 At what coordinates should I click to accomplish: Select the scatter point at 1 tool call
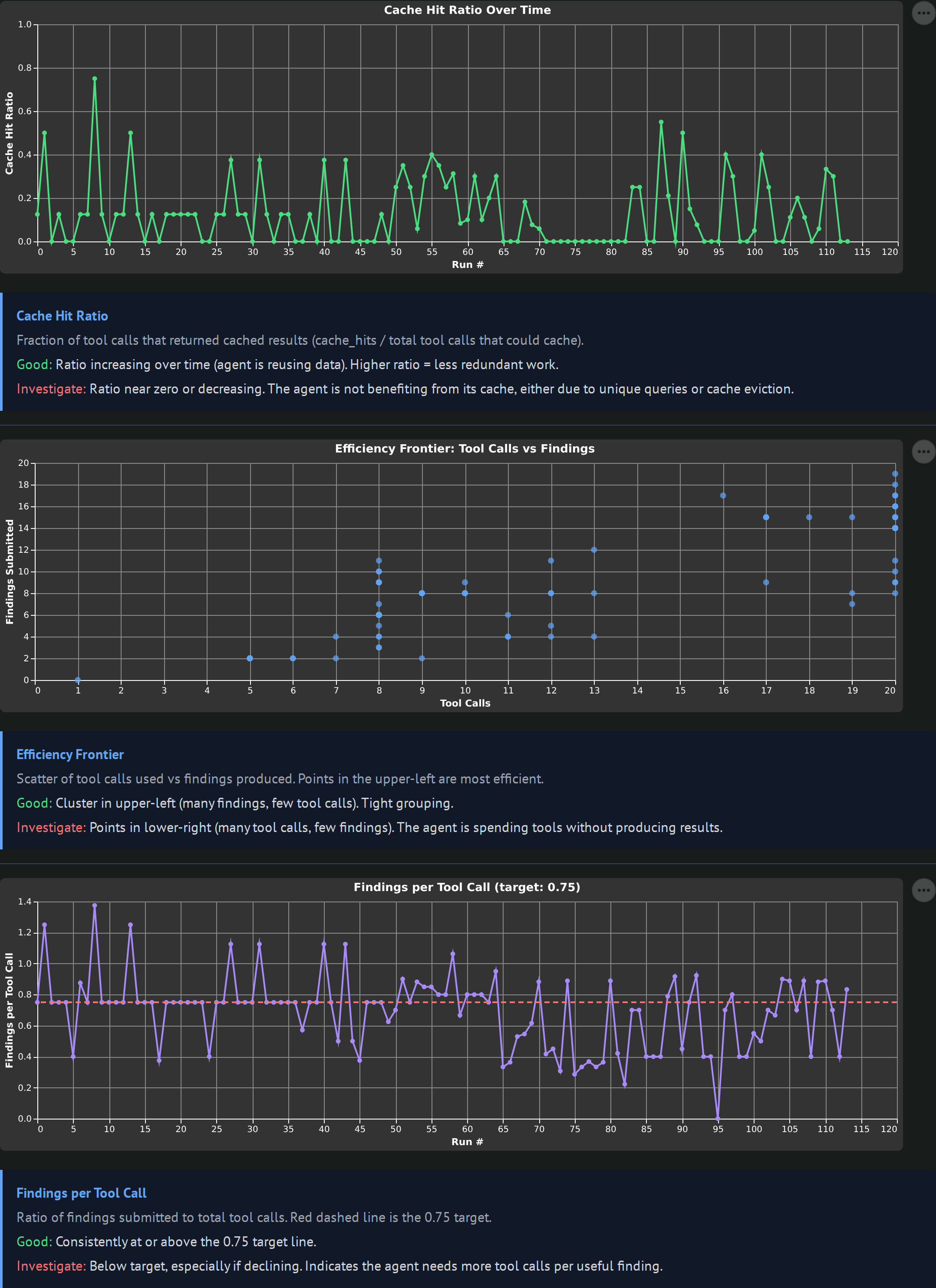(x=78, y=680)
